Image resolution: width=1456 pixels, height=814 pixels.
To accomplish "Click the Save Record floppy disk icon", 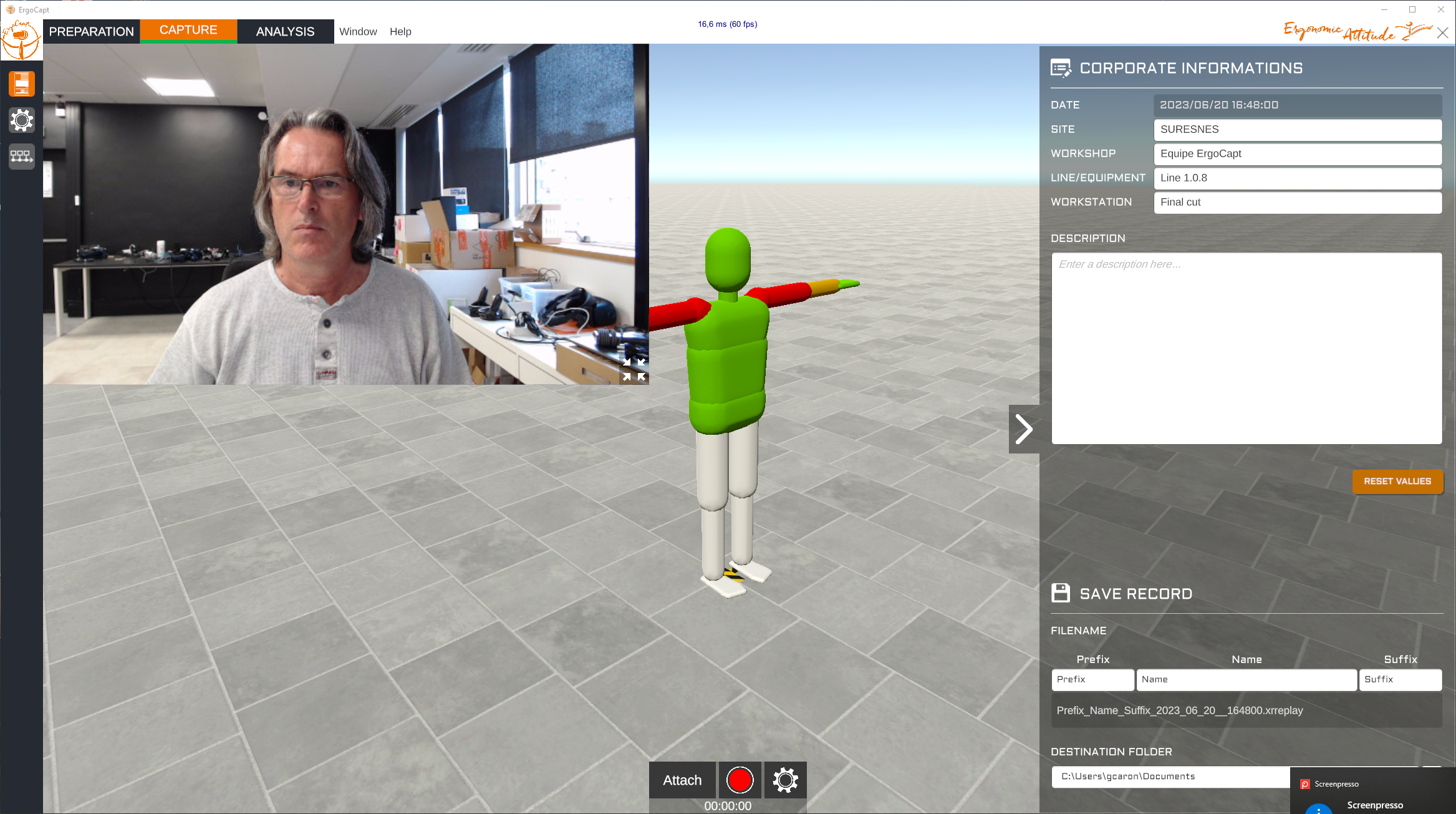I will click(1061, 593).
